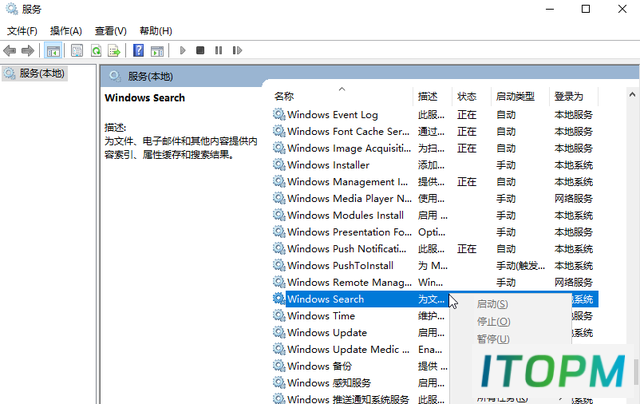Click the highlighted Windows Search service name
The width and height of the screenshot is (640, 404).
click(325, 299)
